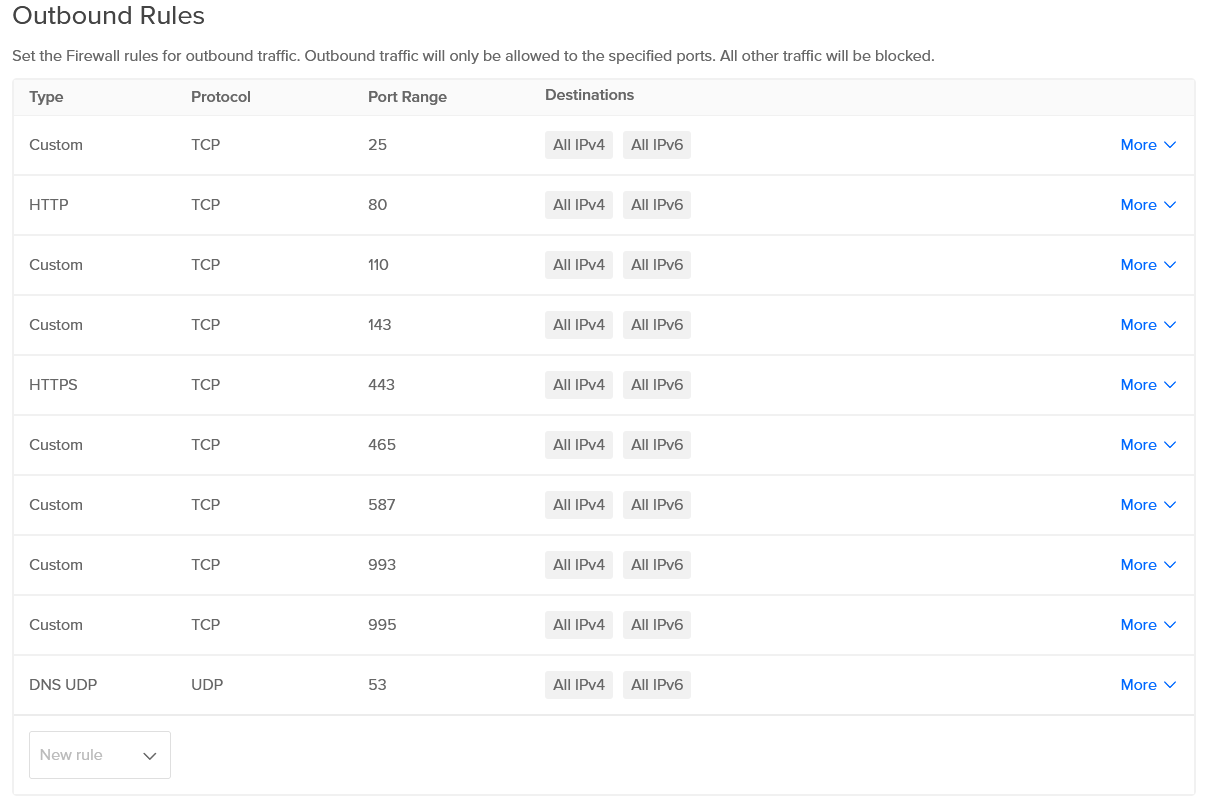Expand More options for HTTPS 443 rule
1208x809 pixels.
pos(1147,385)
